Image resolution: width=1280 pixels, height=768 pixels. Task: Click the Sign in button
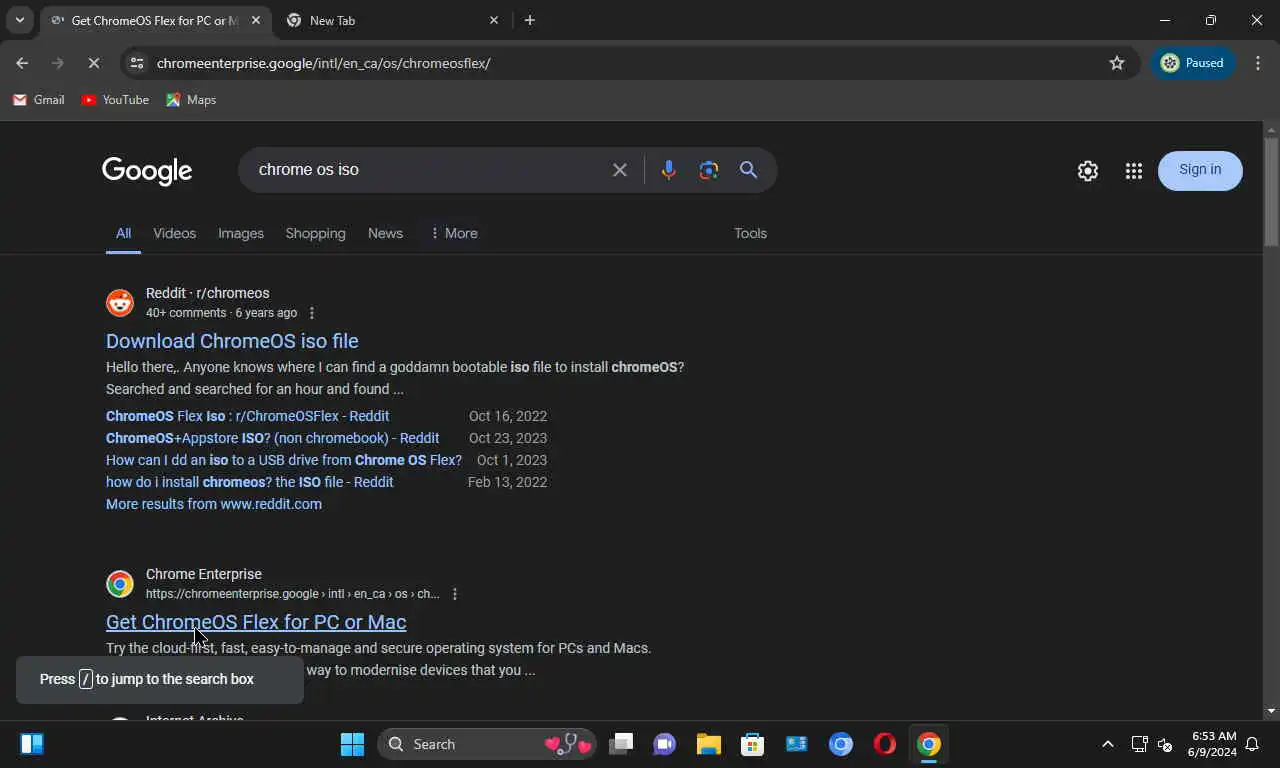(x=1200, y=170)
